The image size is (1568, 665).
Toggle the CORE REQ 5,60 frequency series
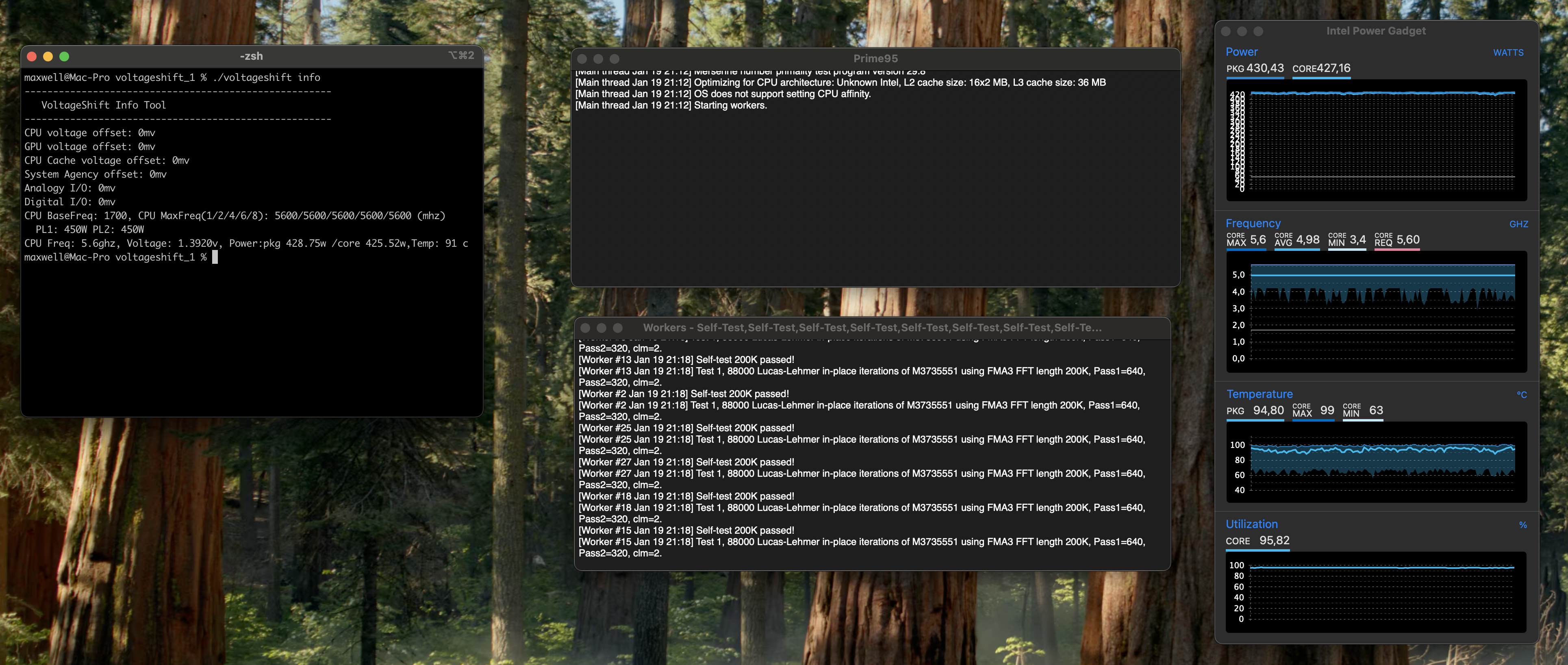pyautogui.click(x=1396, y=240)
